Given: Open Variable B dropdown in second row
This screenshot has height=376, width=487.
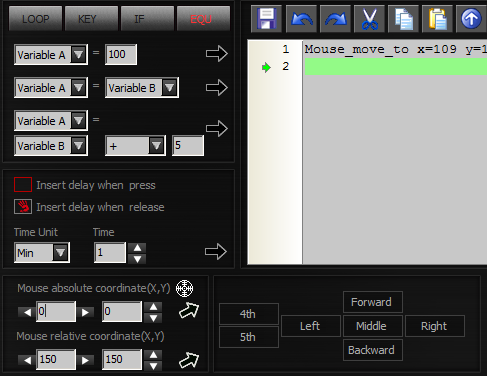Looking at the screenshot, I should pyautogui.click(x=169, y=88).
